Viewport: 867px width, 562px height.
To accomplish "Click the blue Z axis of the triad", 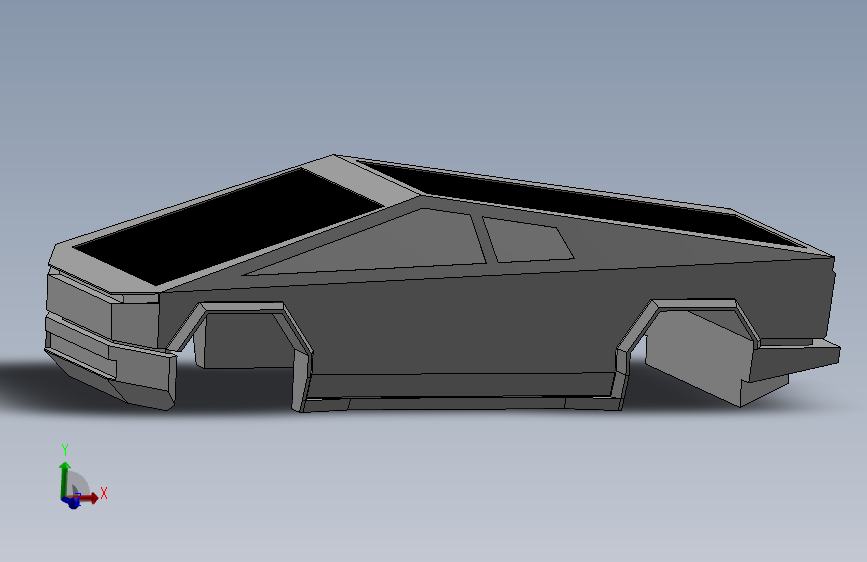I will (72, 502).
